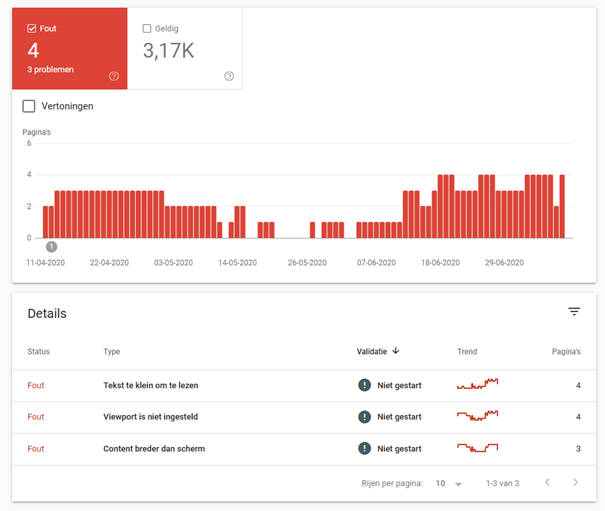Select the red Fout tab card

[x=69, y=49]
